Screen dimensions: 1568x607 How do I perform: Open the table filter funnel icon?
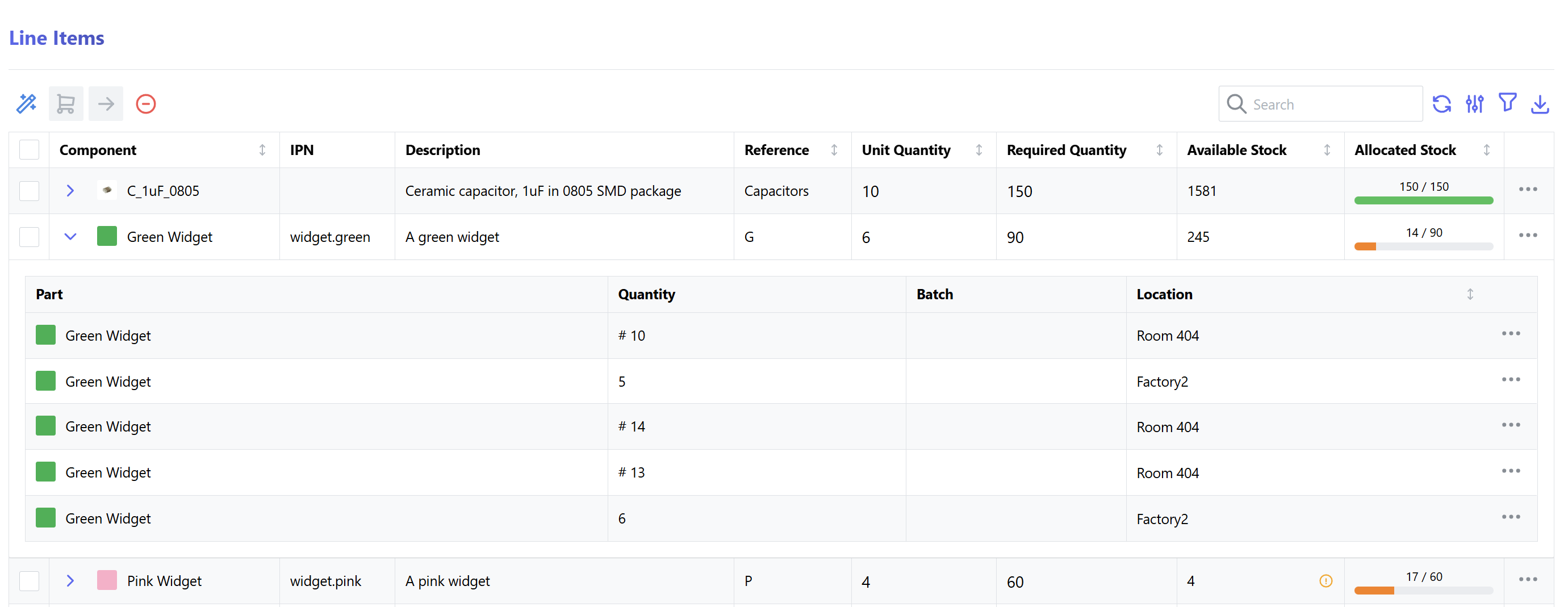pyautogui.click(x=1507, y=103)
